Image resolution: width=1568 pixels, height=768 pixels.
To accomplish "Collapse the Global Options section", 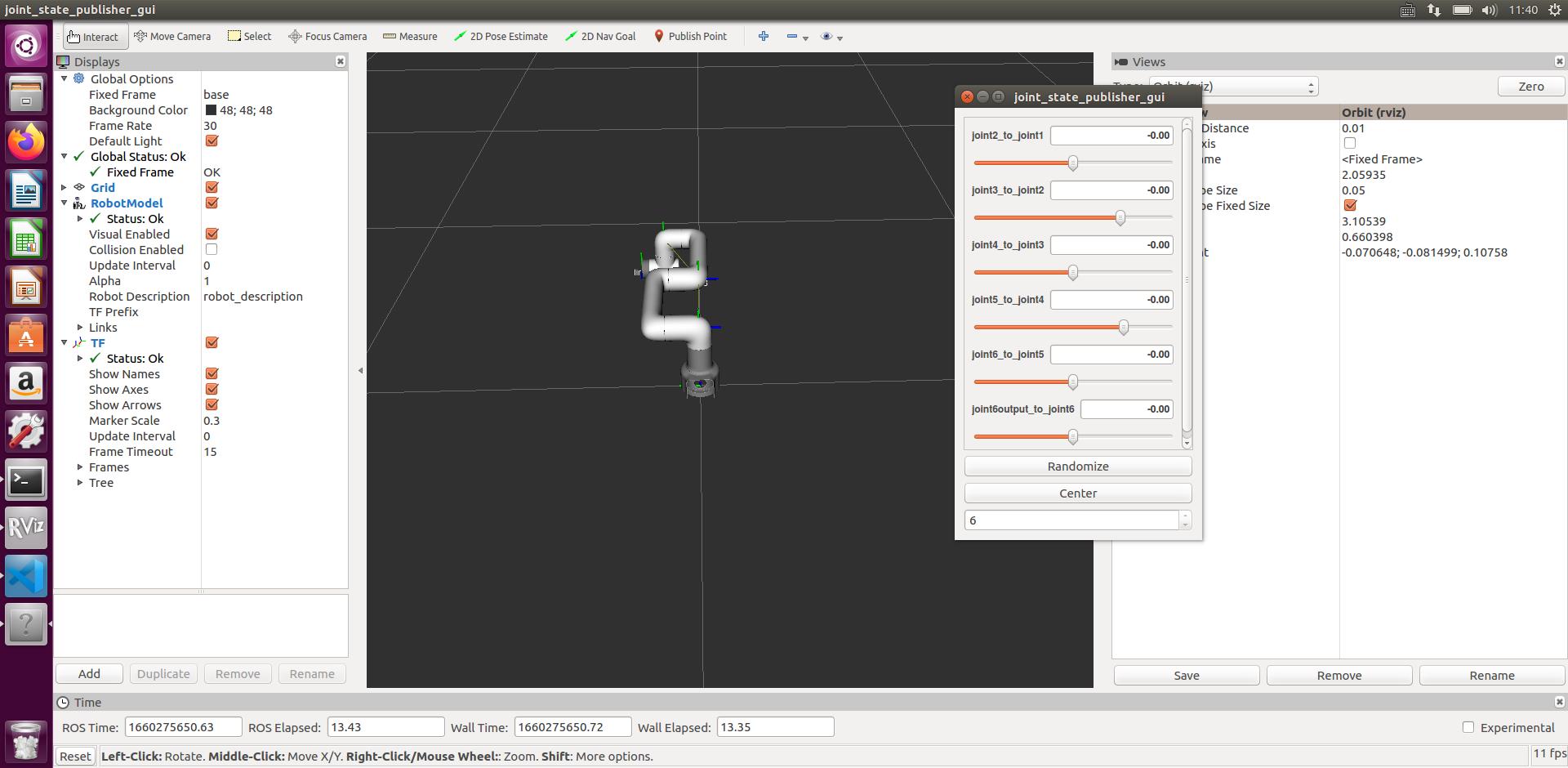I will [x=65, y=79].
